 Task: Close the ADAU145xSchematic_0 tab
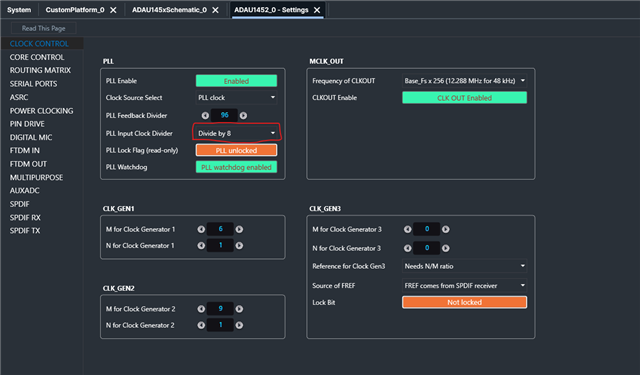coord(215,10)
